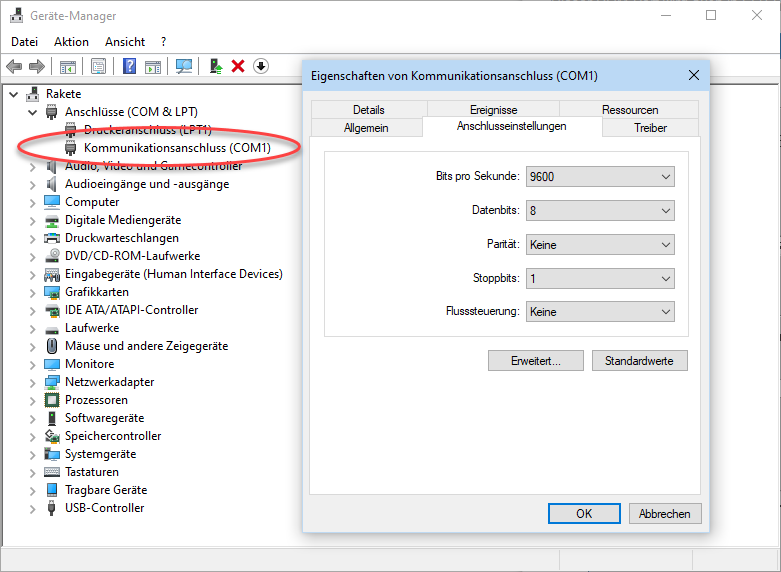Click the properties sheet toolbar icon
Image resolution: width=781 pixels, height=572 pixels.
(x=99, y=66)
